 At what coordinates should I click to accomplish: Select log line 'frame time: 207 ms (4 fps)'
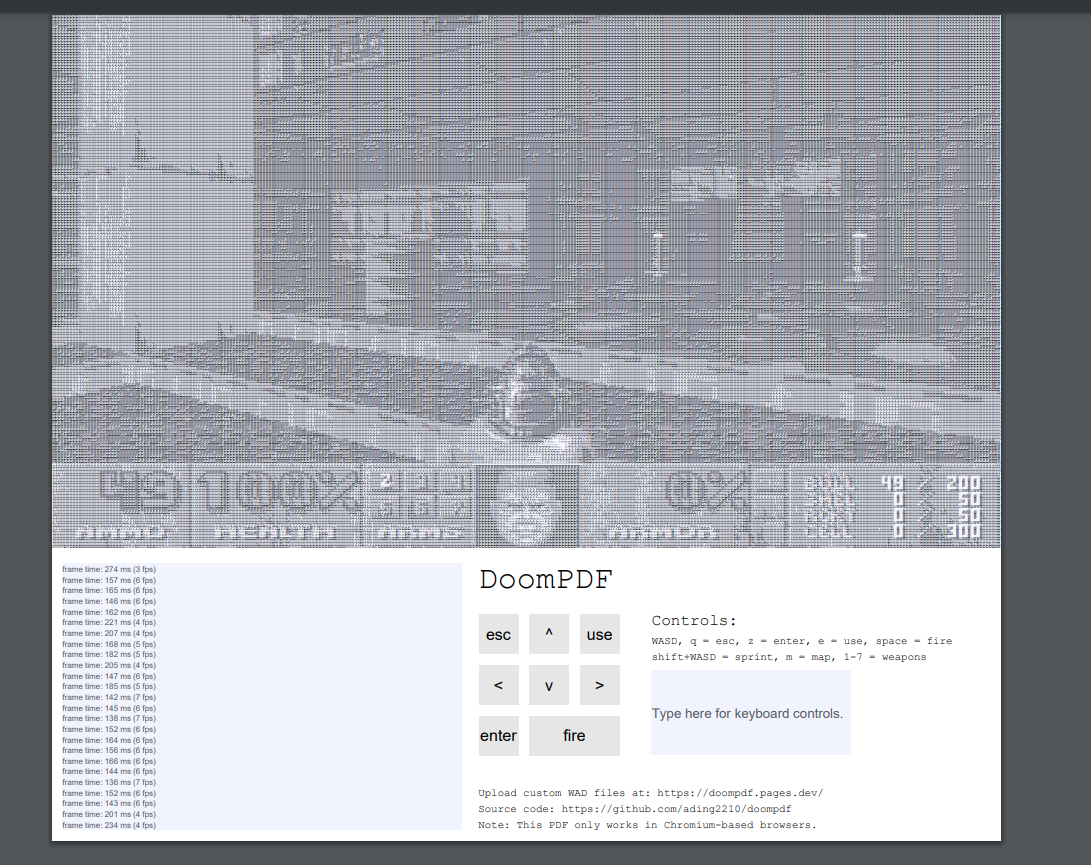[x=109, y=633]
